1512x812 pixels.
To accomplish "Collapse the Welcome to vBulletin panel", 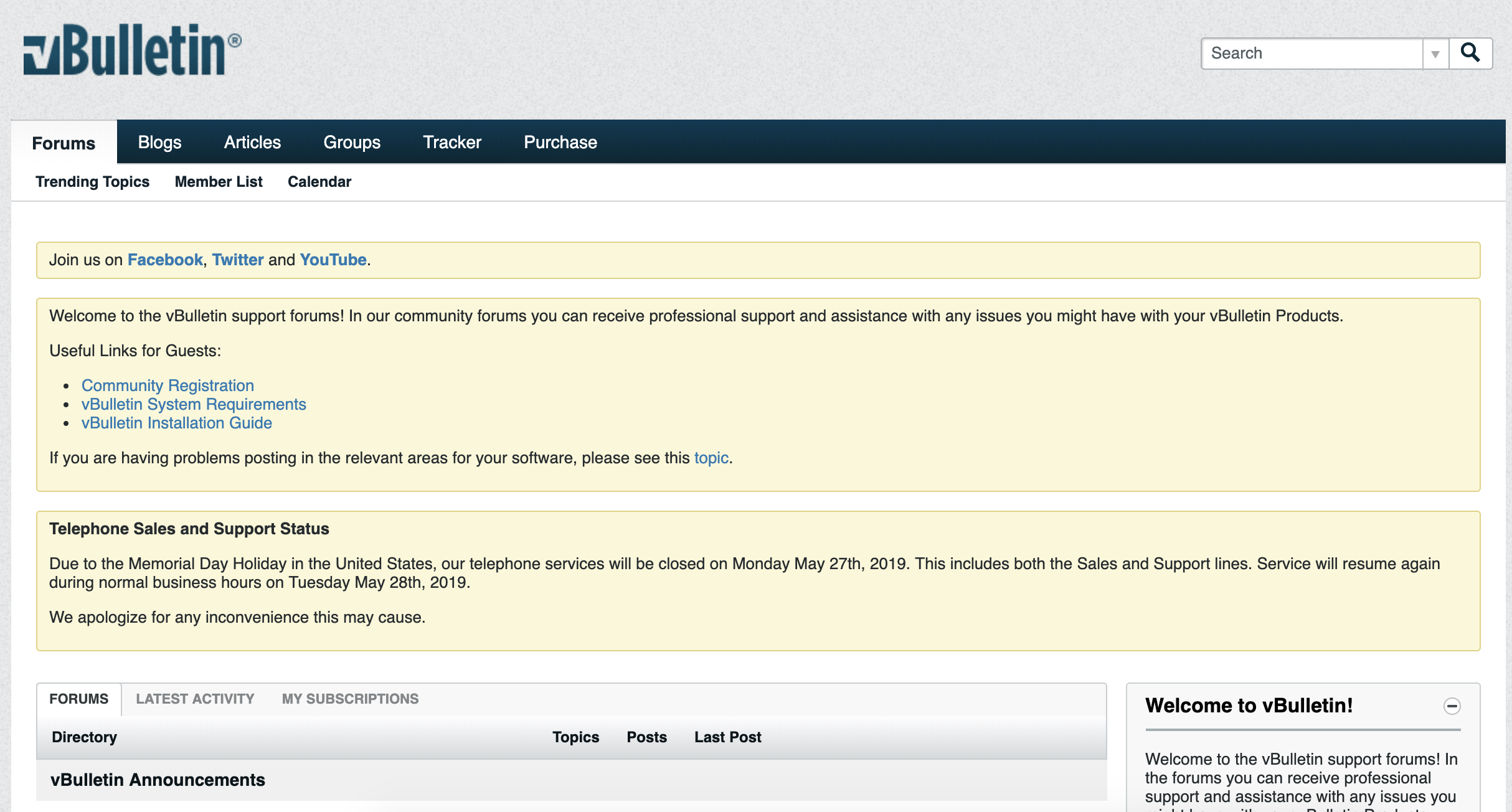I will pos(1452,705).
